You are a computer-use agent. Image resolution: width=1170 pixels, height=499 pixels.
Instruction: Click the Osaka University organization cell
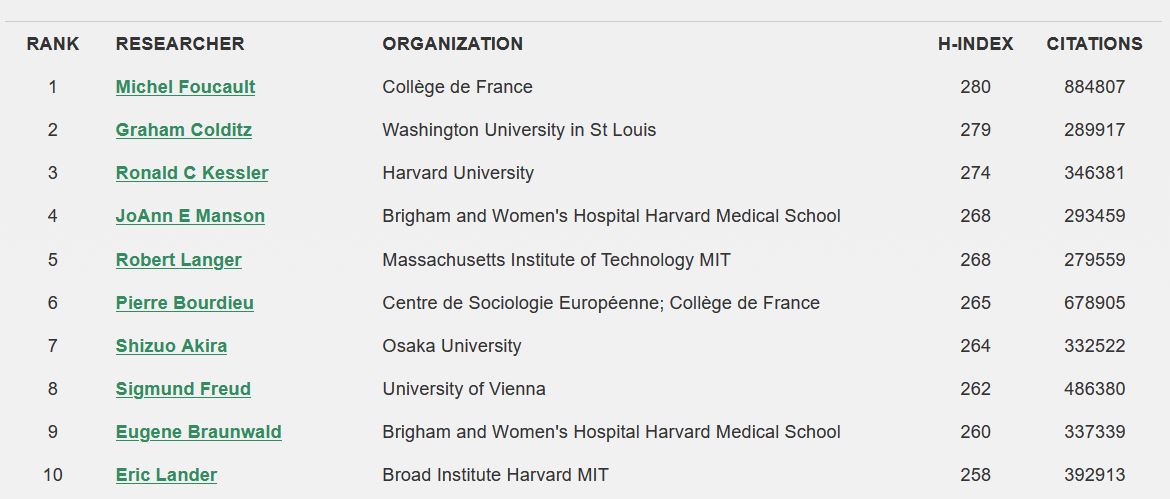click(452, 346)
